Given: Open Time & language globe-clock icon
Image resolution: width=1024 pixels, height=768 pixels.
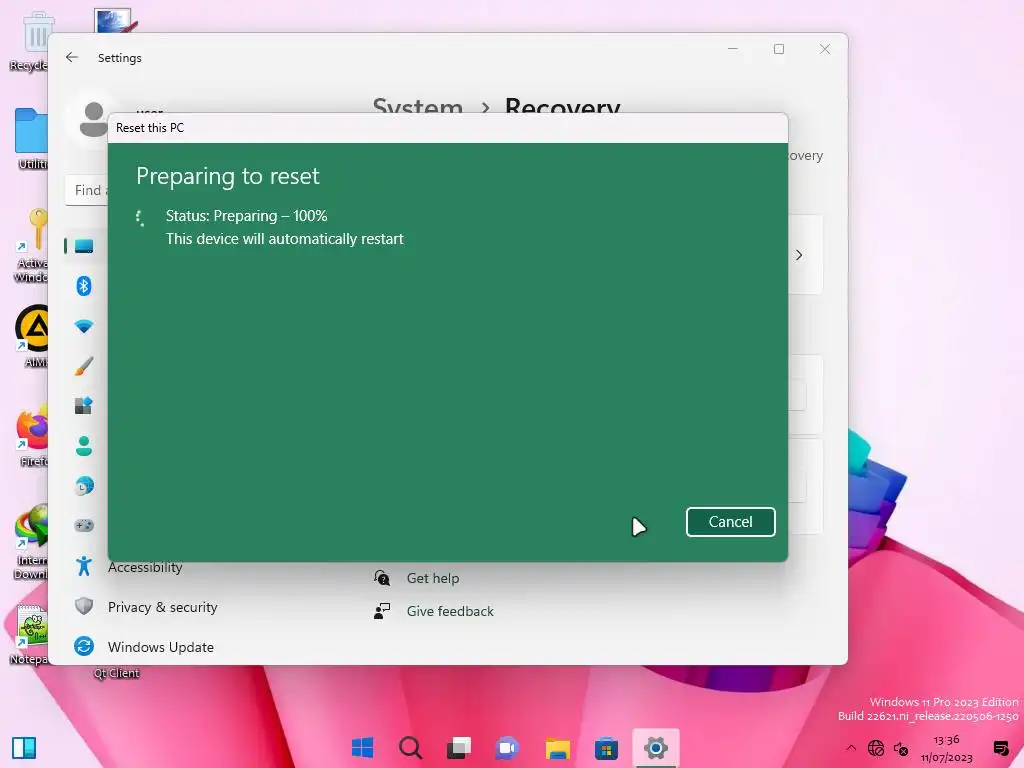Looking at the screenshot, I should click(84, 486).
